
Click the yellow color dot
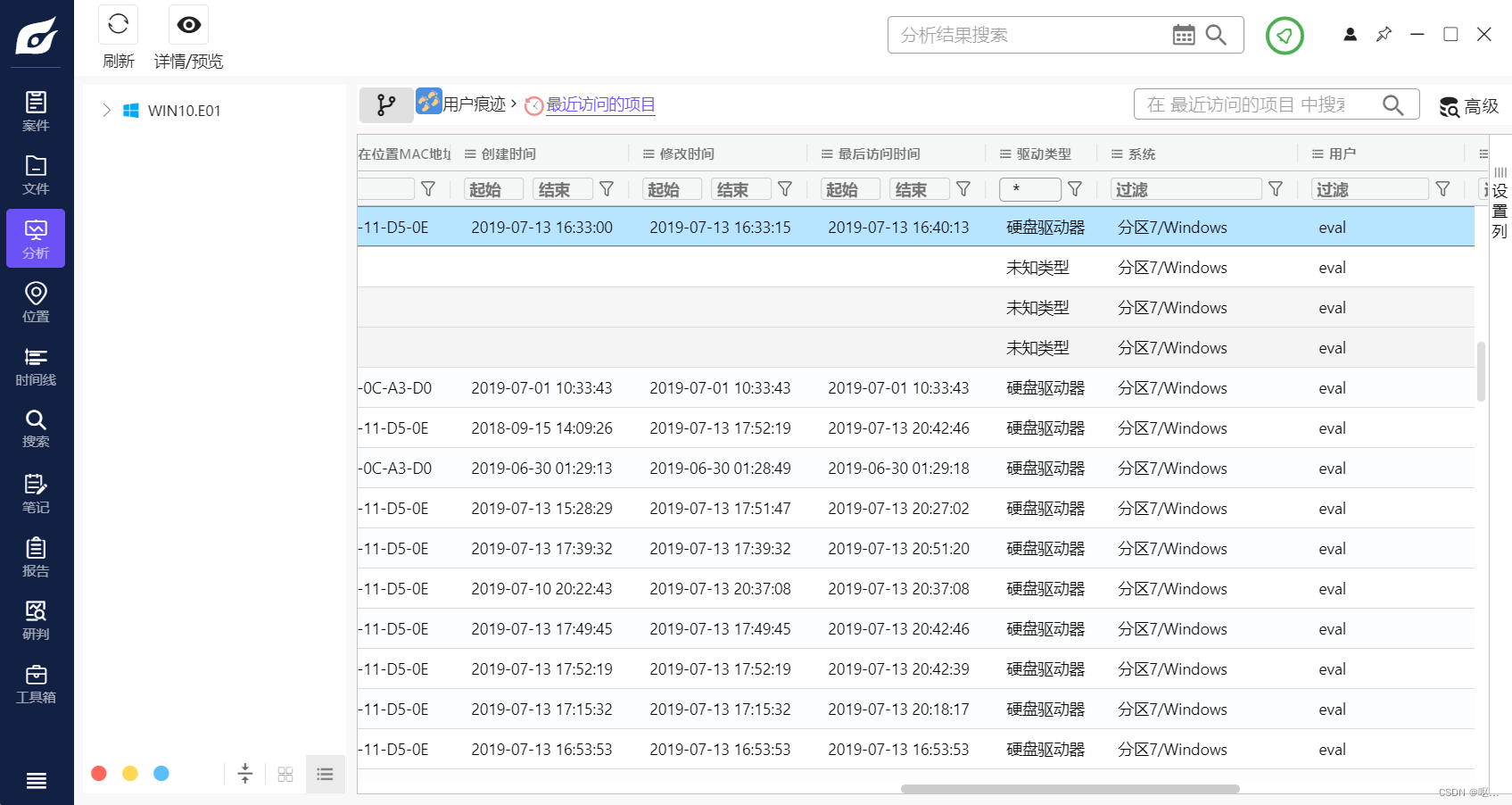tap(130, 773)
